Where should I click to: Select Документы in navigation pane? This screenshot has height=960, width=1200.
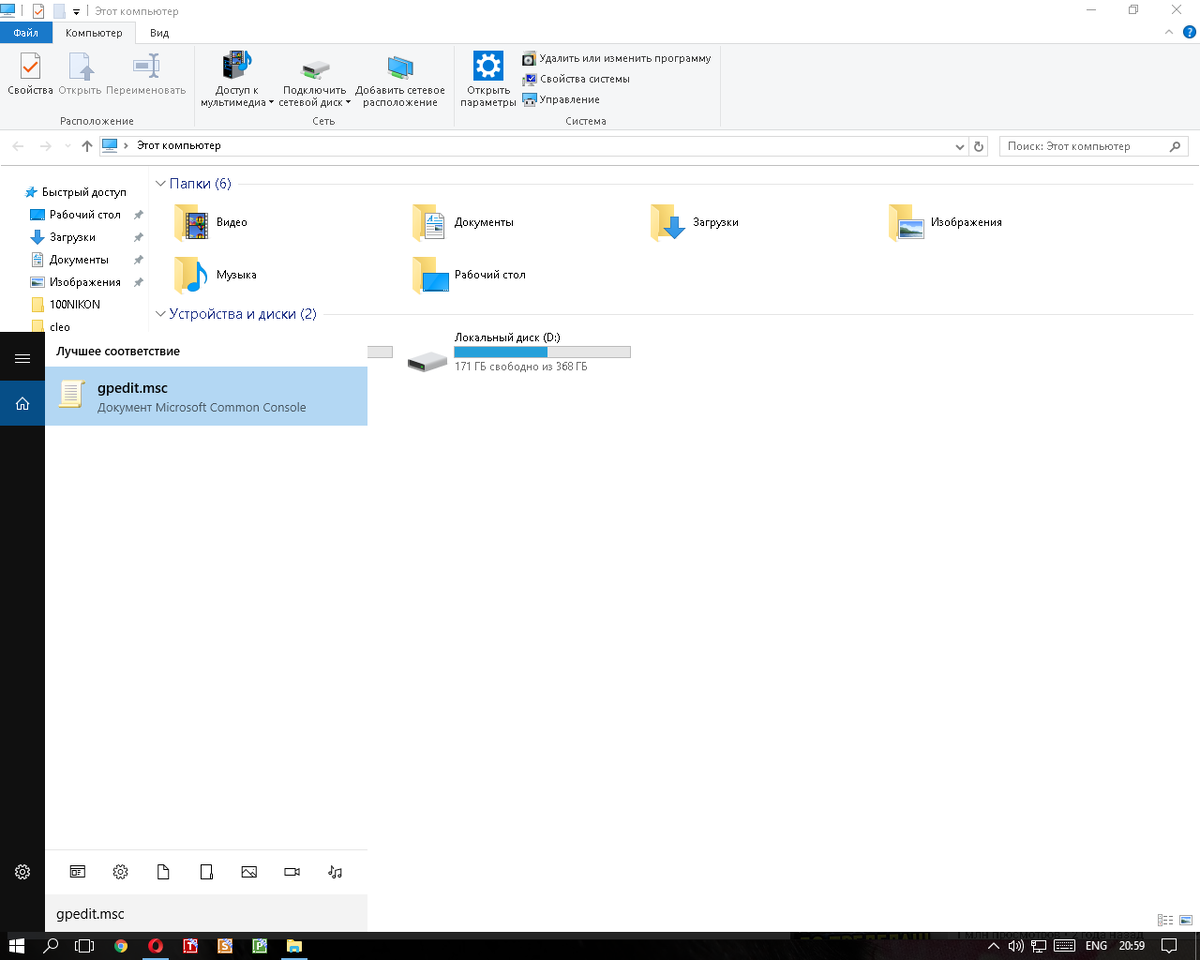pyautogui.click(x=69, y=260)
